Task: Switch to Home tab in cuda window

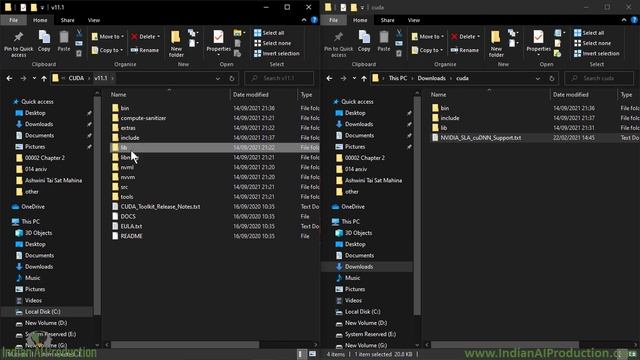Action: click(360, 20)
